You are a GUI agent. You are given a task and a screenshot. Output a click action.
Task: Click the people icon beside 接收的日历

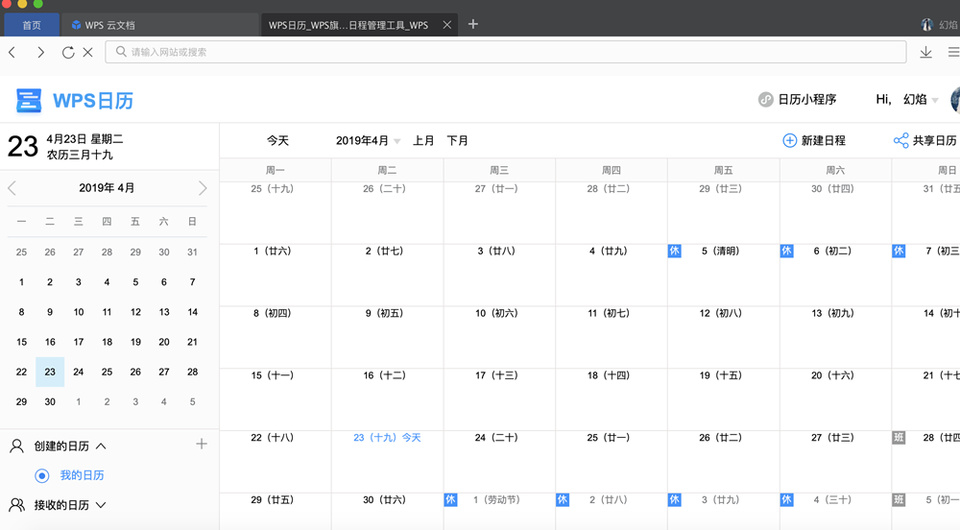pyautogui.click(x=17, y=505)
